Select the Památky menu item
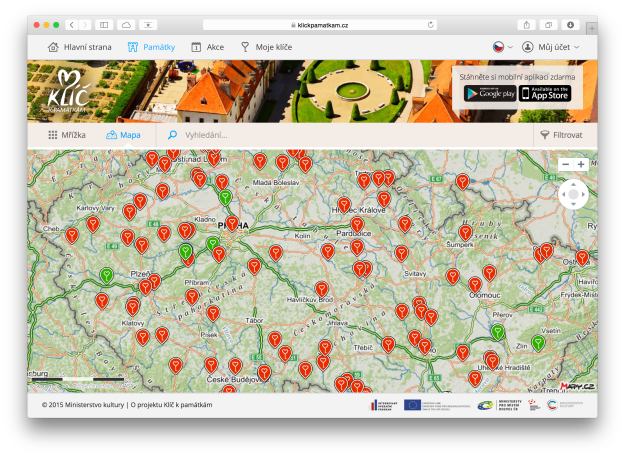This screenshot has height=457, width=625. click(151, 47)
